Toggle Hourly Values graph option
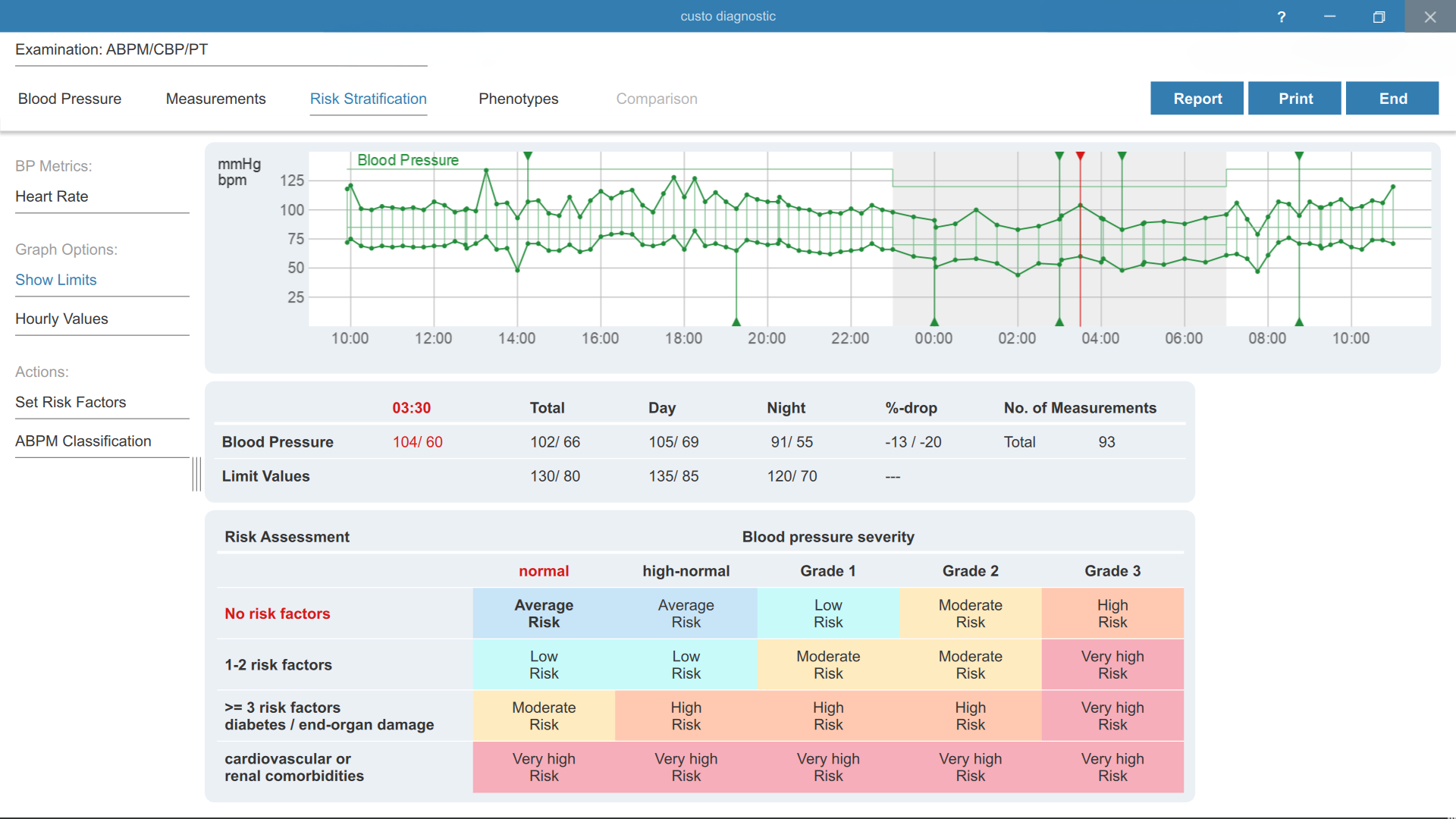This screenshot has height=819, width=1456. 62,318
